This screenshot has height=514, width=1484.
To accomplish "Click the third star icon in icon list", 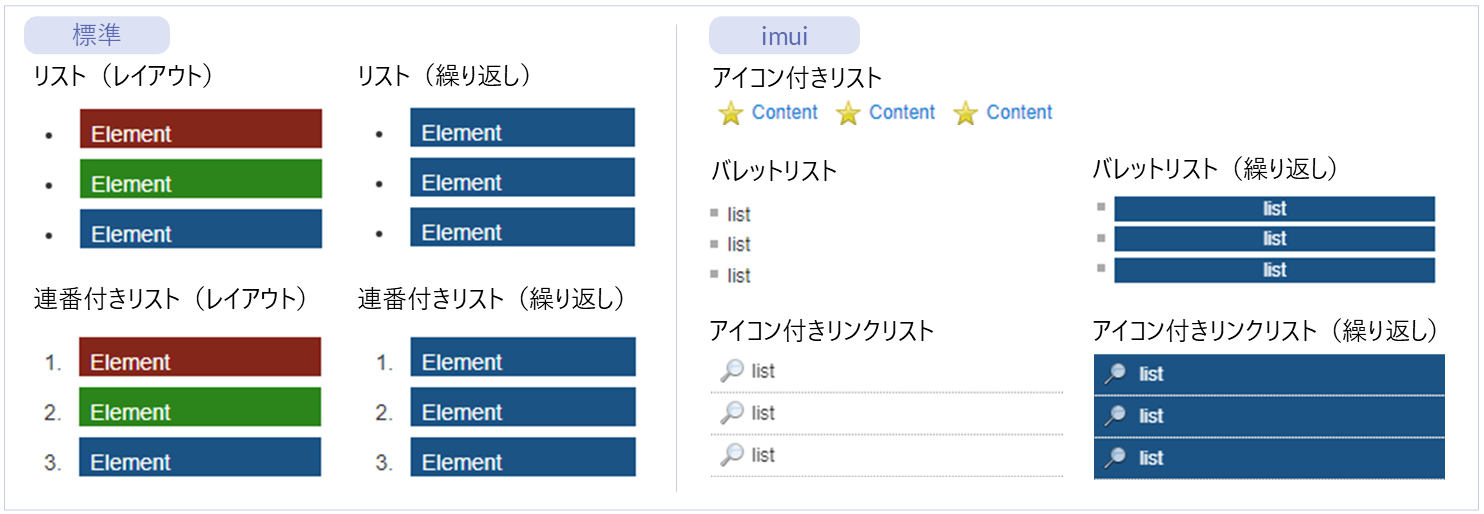I will pyautogui.click(x=965, y=113).
